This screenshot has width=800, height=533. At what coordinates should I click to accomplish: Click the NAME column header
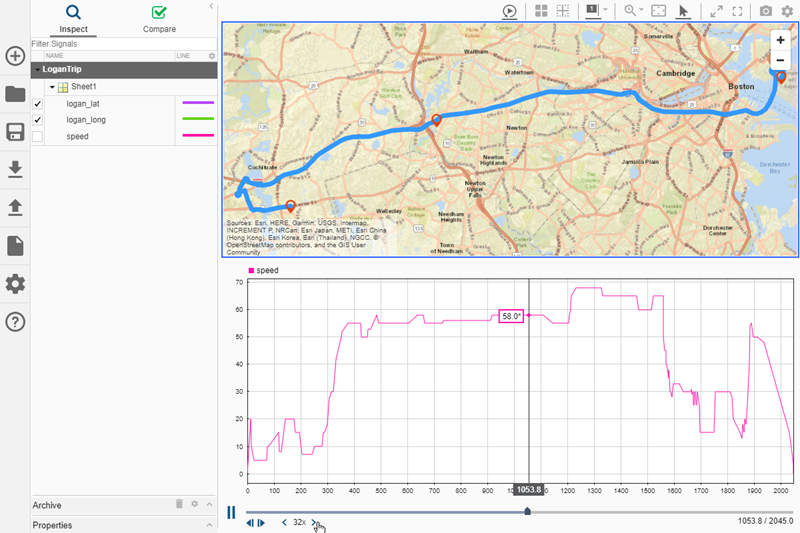click(55, 56)
